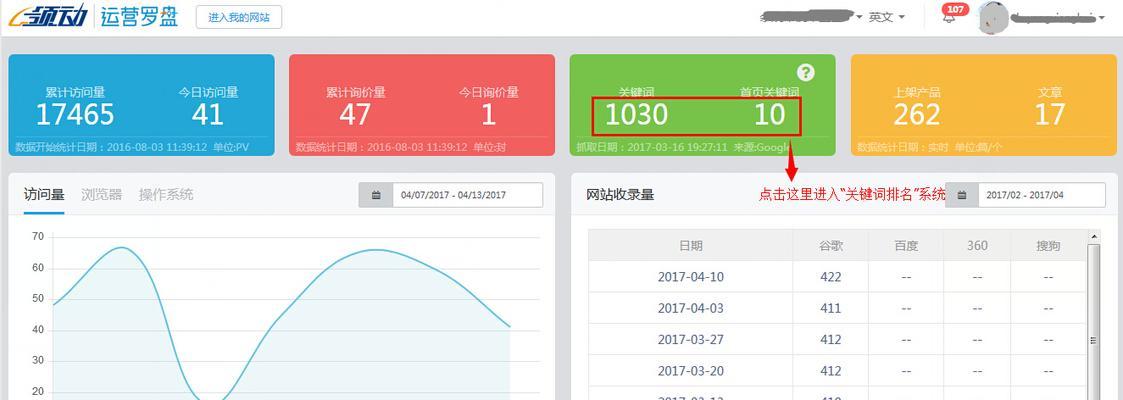The width and height of the screenshot is (1123, 400).
Task: Open the notification bell with 107 badge
Action: pyautogui.click(x=950, y=17)
